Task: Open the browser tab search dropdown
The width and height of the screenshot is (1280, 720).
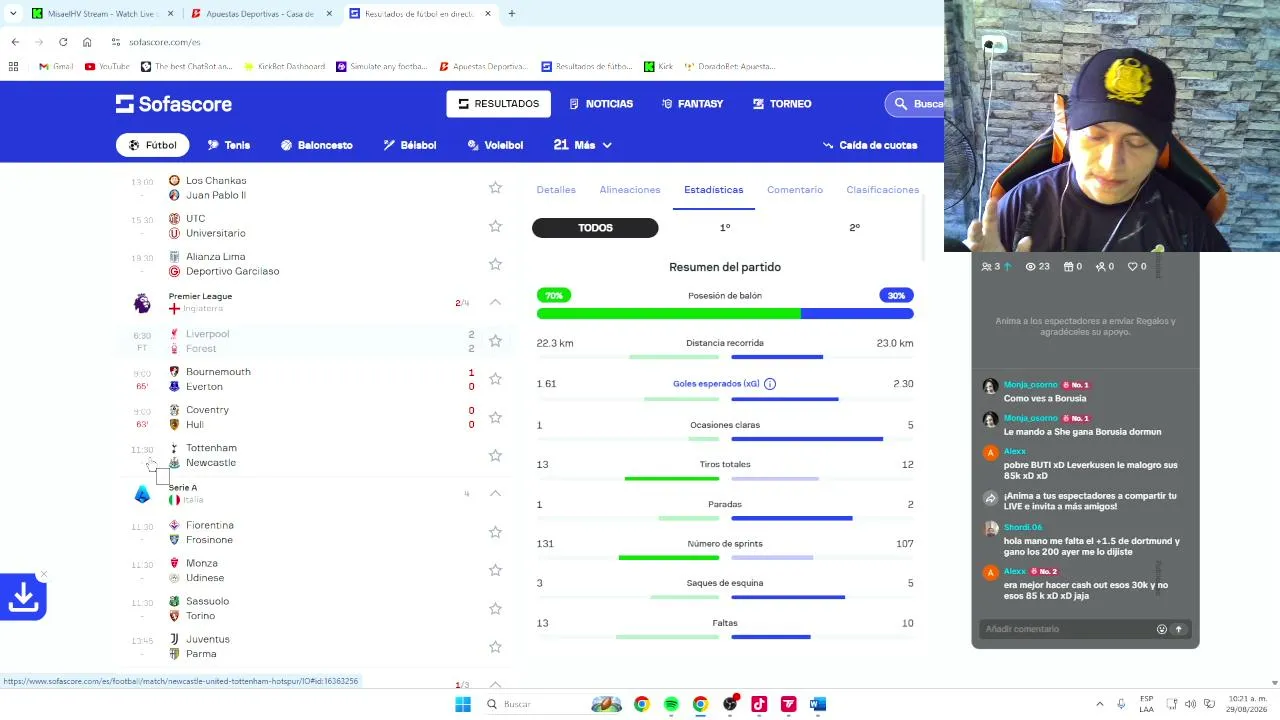Action: [x=13, y=14]
